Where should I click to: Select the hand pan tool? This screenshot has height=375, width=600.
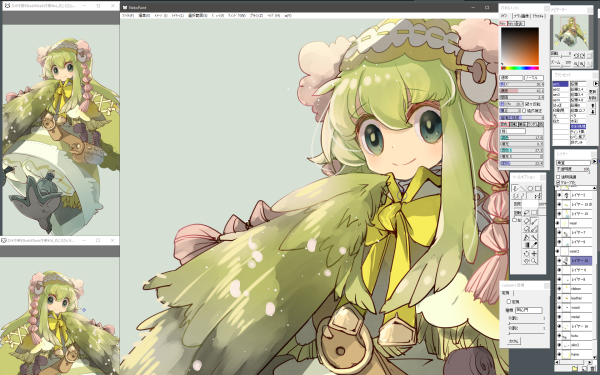(526, 261)
